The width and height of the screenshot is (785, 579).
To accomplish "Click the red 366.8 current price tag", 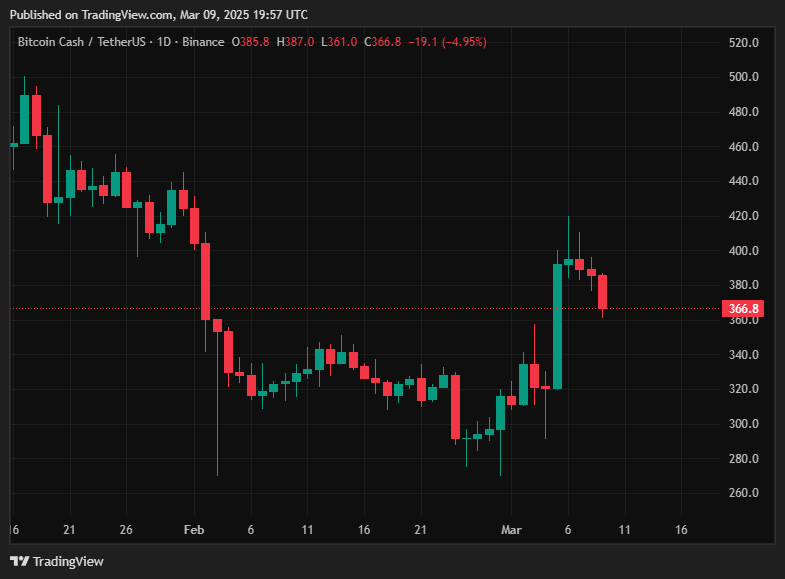I will tap(743, 308).
